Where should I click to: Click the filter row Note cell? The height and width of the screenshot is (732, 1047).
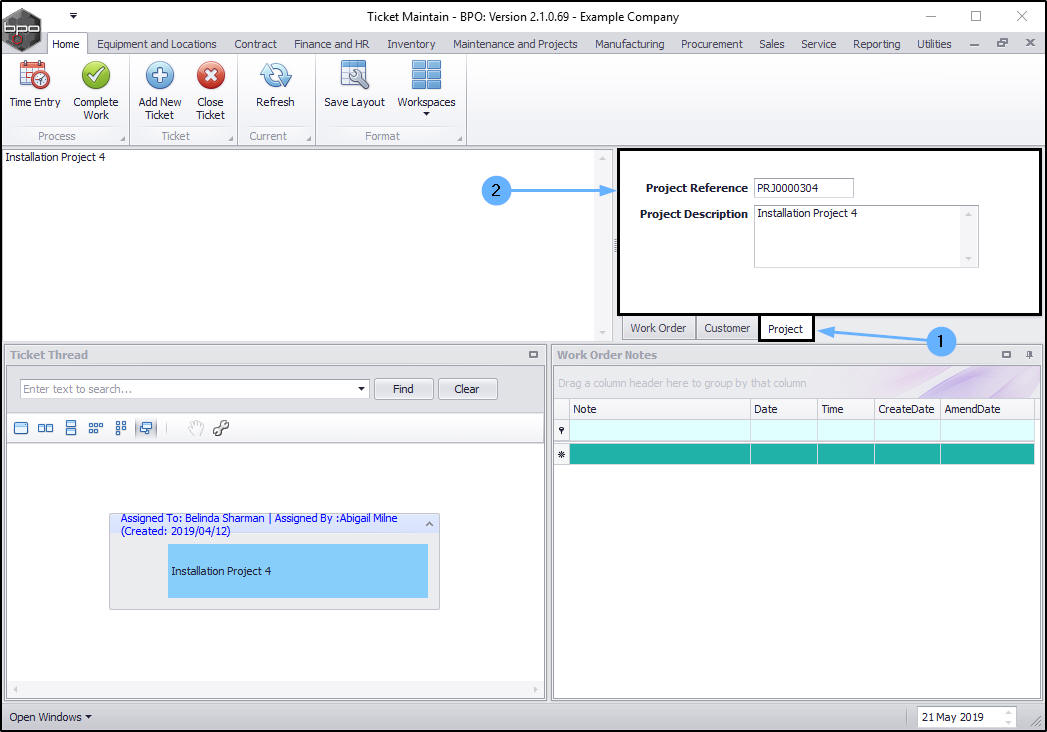(659, 431)
